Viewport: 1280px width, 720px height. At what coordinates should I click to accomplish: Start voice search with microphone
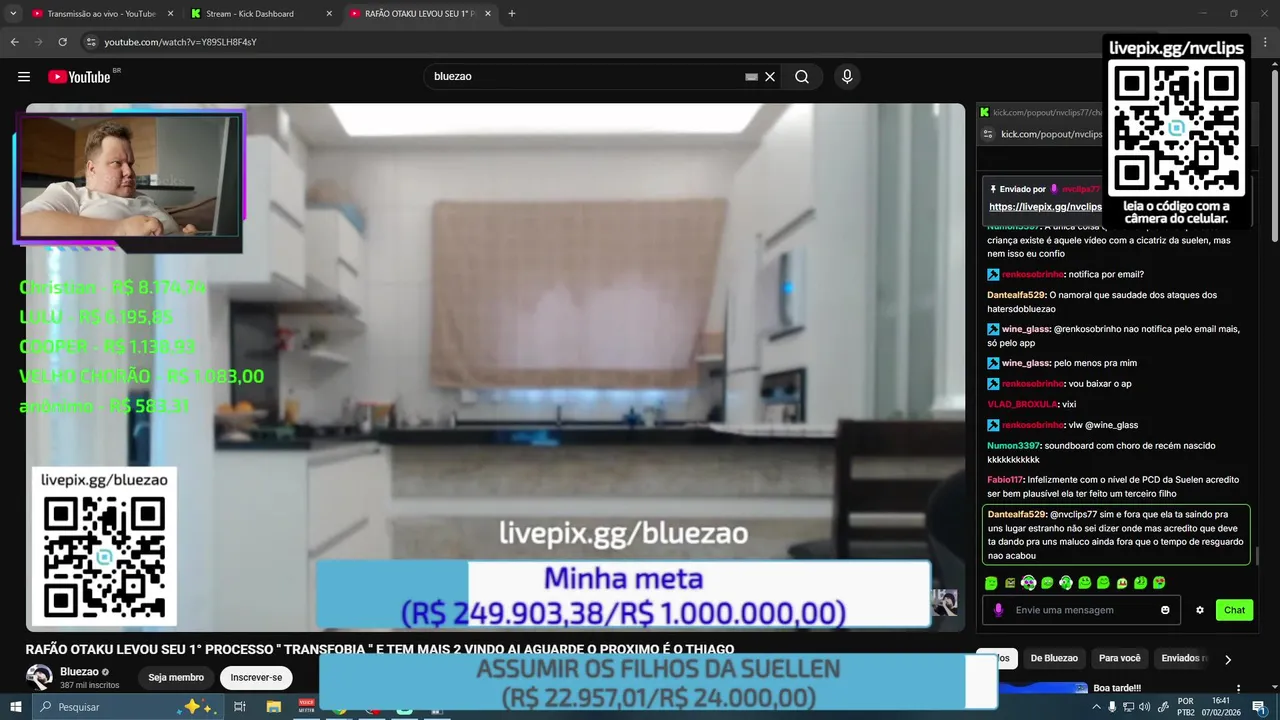pos(847,77)
